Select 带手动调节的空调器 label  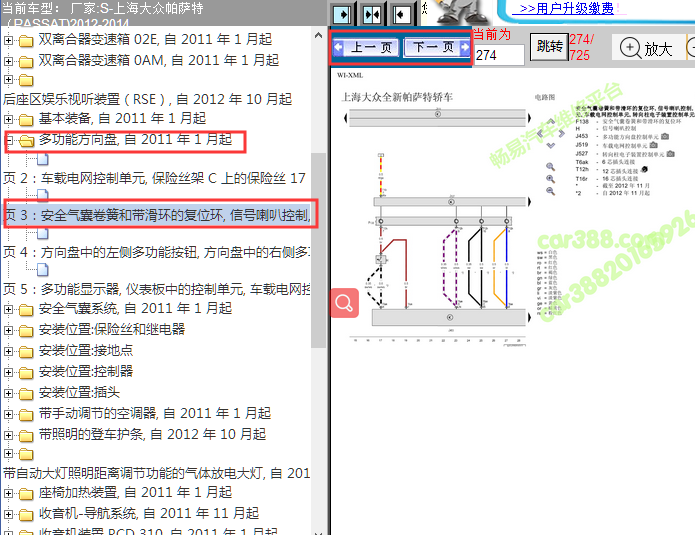[155, 413]
